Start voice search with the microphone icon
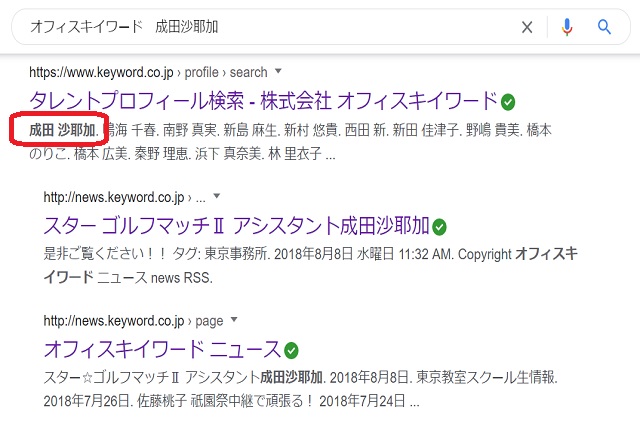The width and height of the screenshot is (640, 427). coord(567,27)
